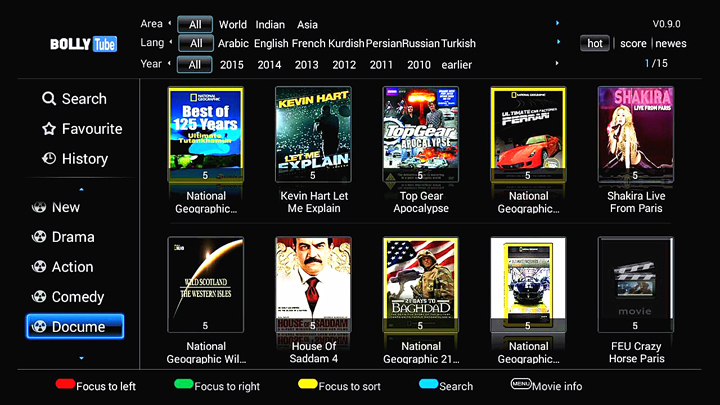Filter year to earlier
Screen dimensions: 720x405
tap(456, 65)
